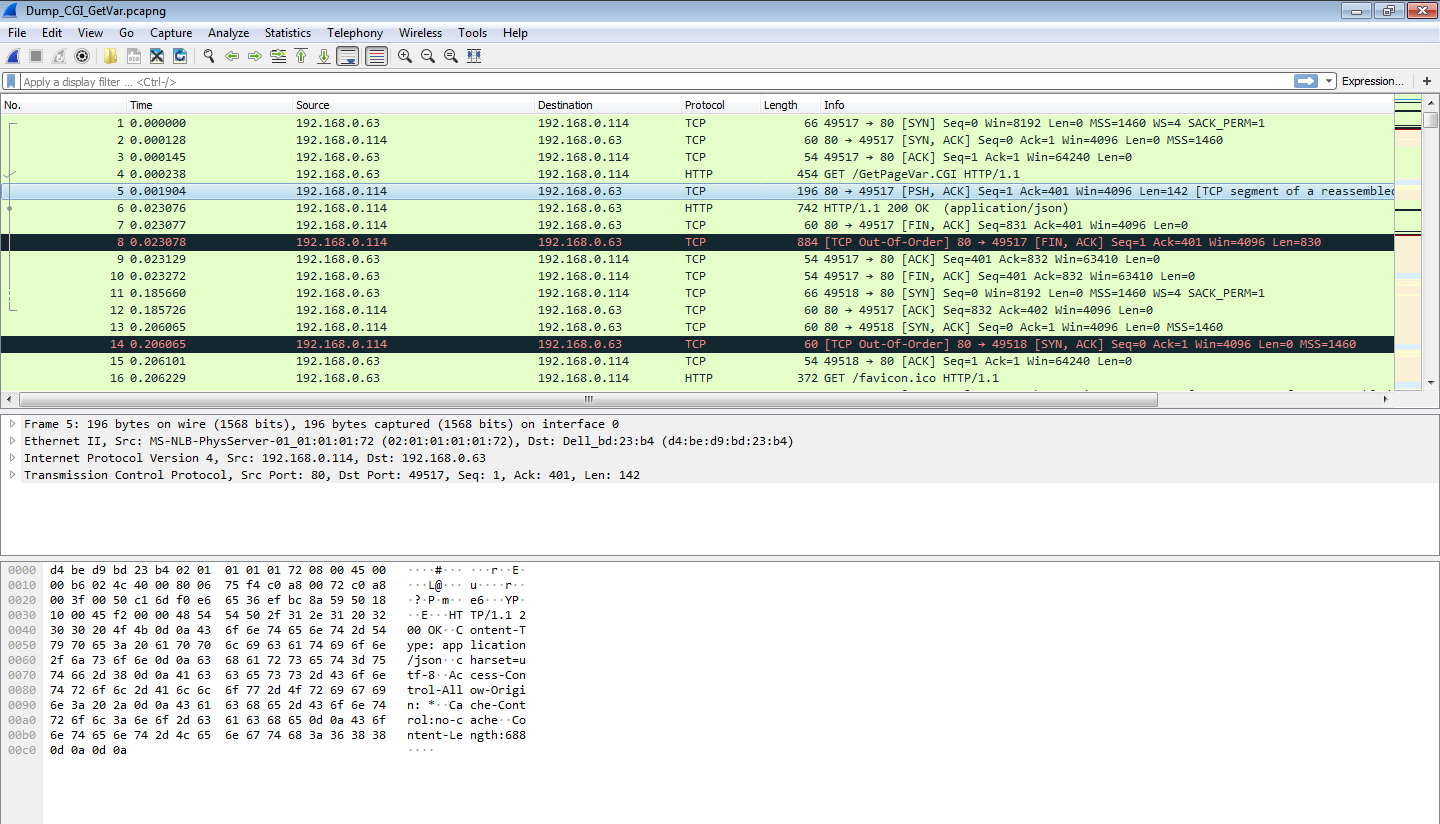Open capture options with the gear icon

pos(82,56)
